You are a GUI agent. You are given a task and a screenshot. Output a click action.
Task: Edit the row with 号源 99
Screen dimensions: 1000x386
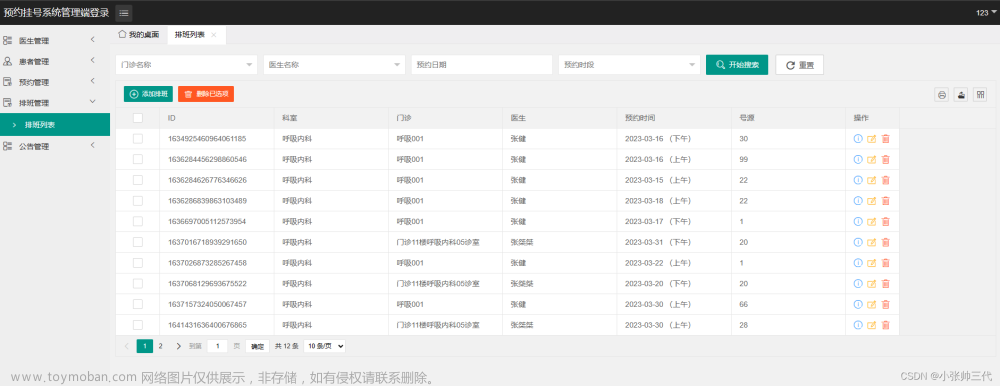[x=872, y=160]
